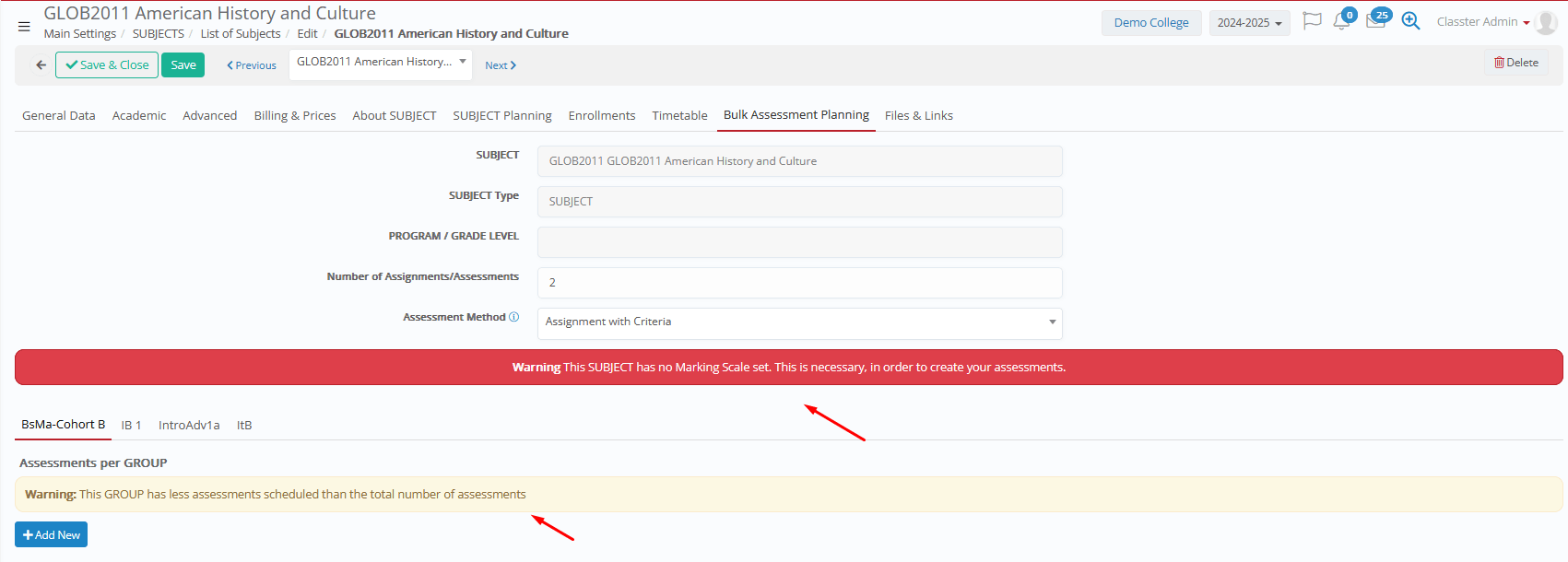Click the user avatar icon
The image size is (1568, 562).
1546,23
